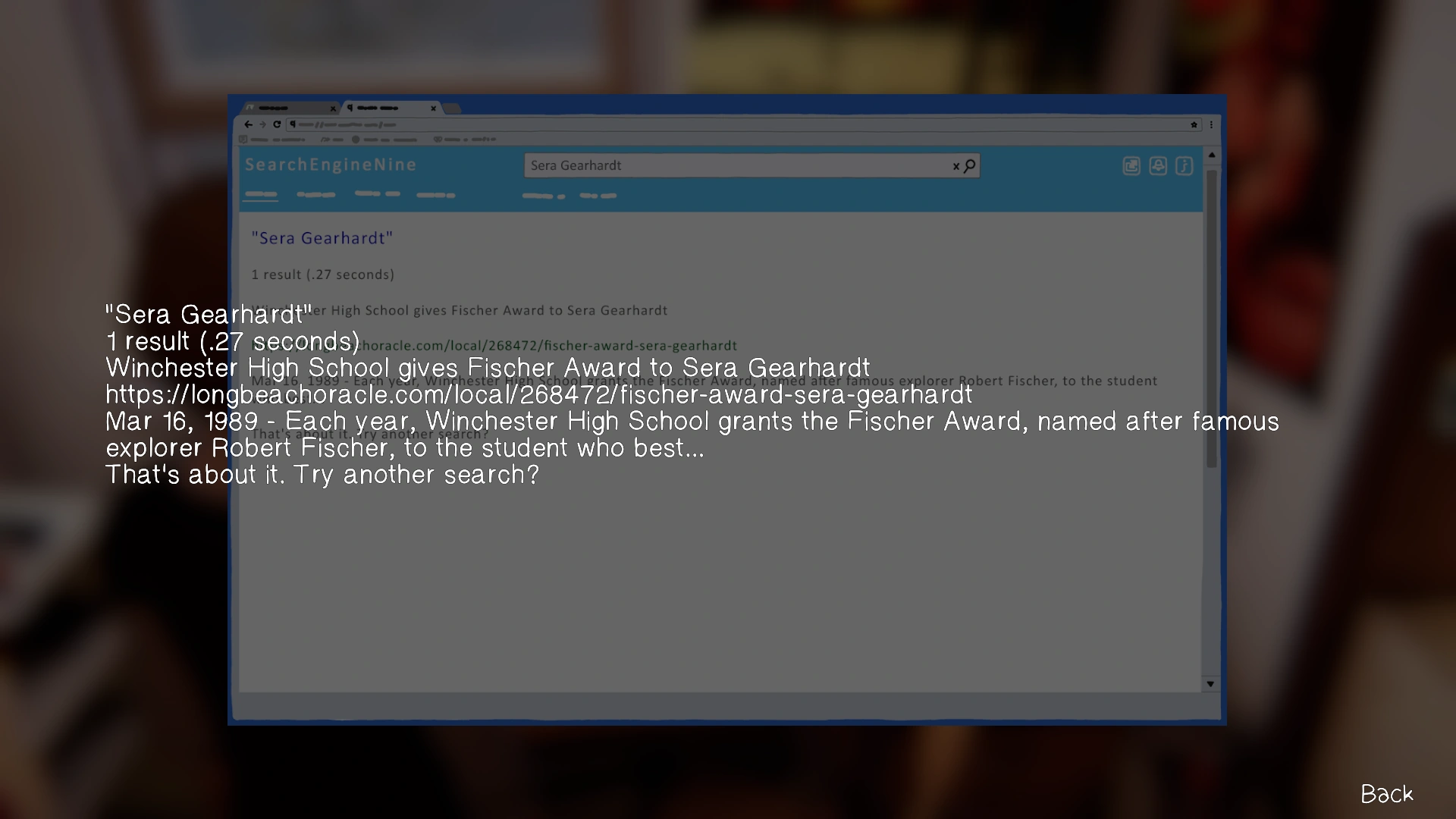
Task: Click the info icon in header
Action: click(1184, 166)
